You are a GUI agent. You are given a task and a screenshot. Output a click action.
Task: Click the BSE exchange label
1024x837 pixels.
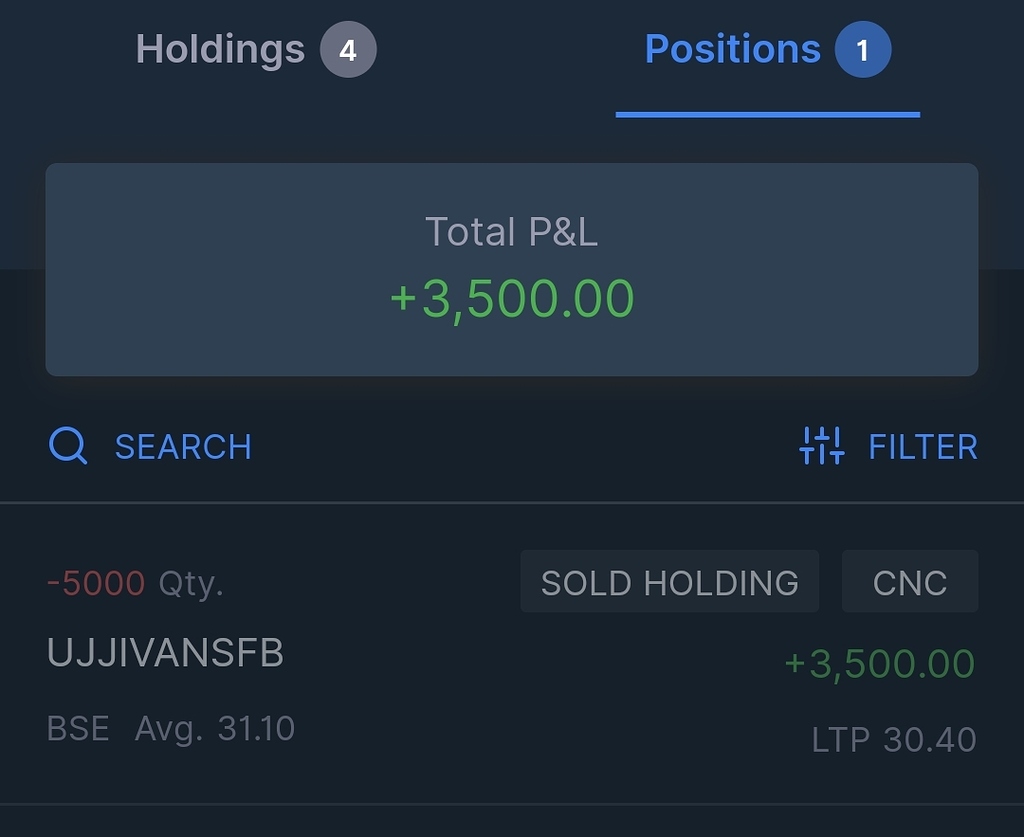tap(78, 729)
